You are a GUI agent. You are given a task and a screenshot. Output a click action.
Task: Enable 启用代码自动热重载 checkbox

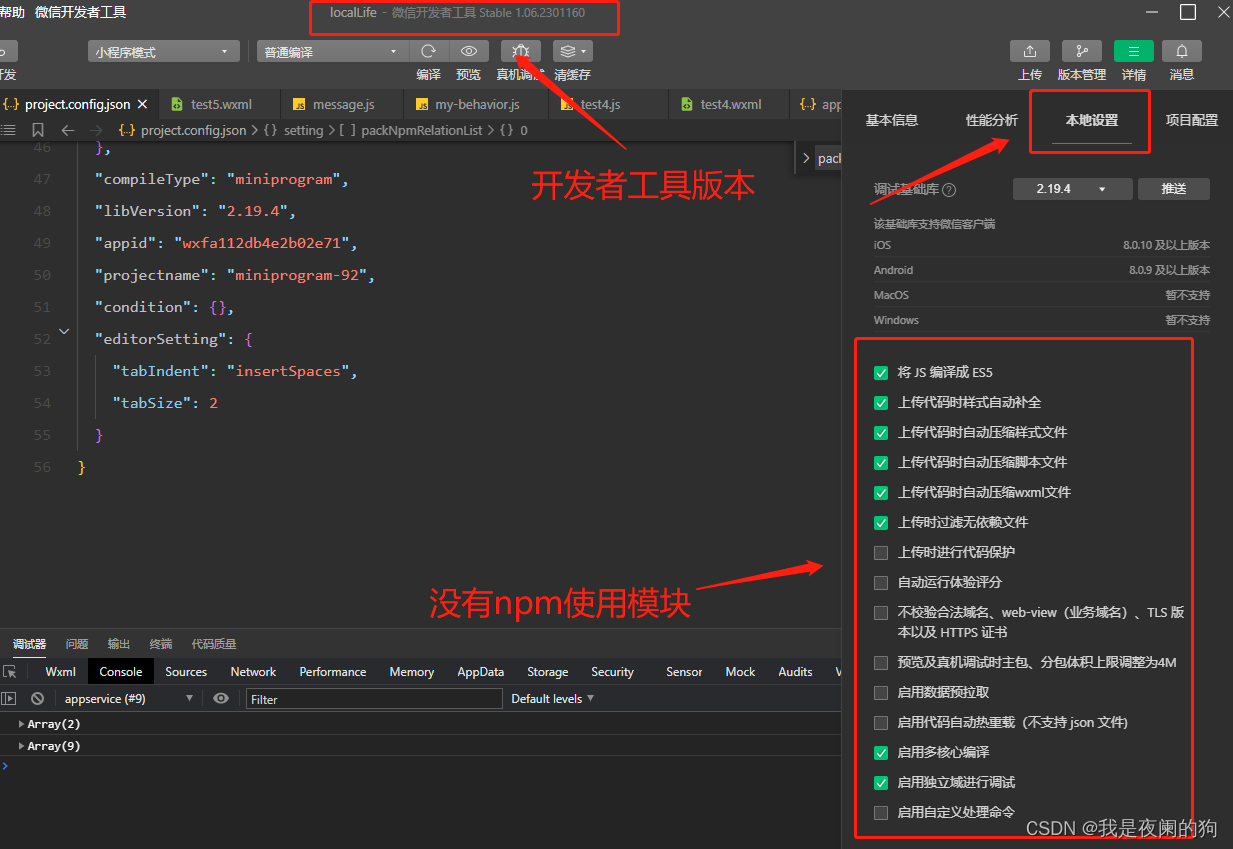pyautogui.click(x=881, y=723)
